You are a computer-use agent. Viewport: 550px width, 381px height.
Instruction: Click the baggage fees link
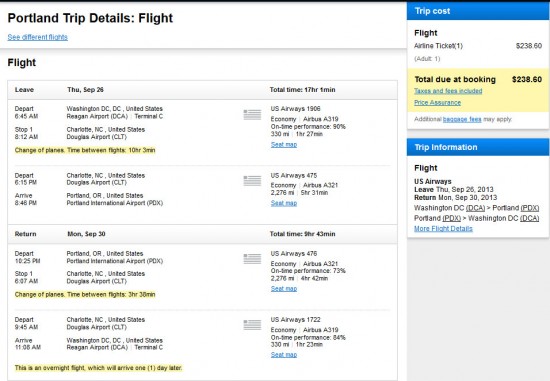[x=462, y=119]
